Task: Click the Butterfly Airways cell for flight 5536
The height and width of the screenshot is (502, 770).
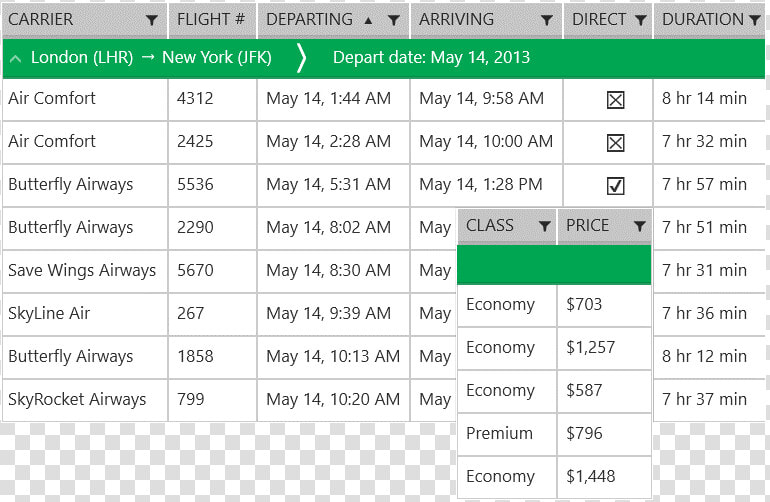Action: coord(85,185)
